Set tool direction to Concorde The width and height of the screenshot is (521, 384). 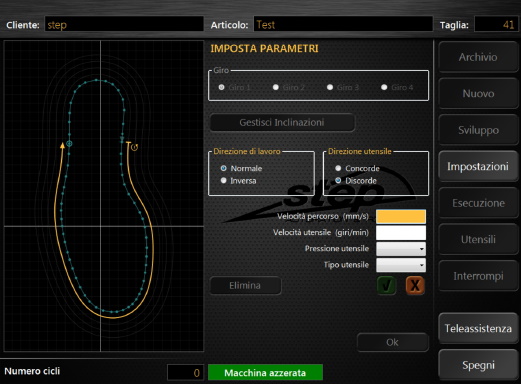[338, 168]
